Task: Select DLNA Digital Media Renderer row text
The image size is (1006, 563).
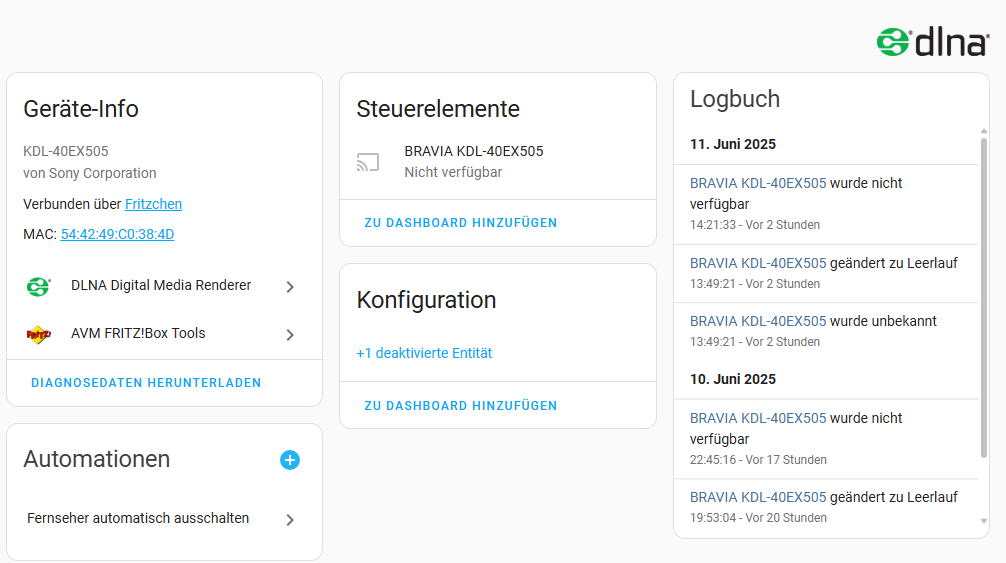Action: pos(161,285)
